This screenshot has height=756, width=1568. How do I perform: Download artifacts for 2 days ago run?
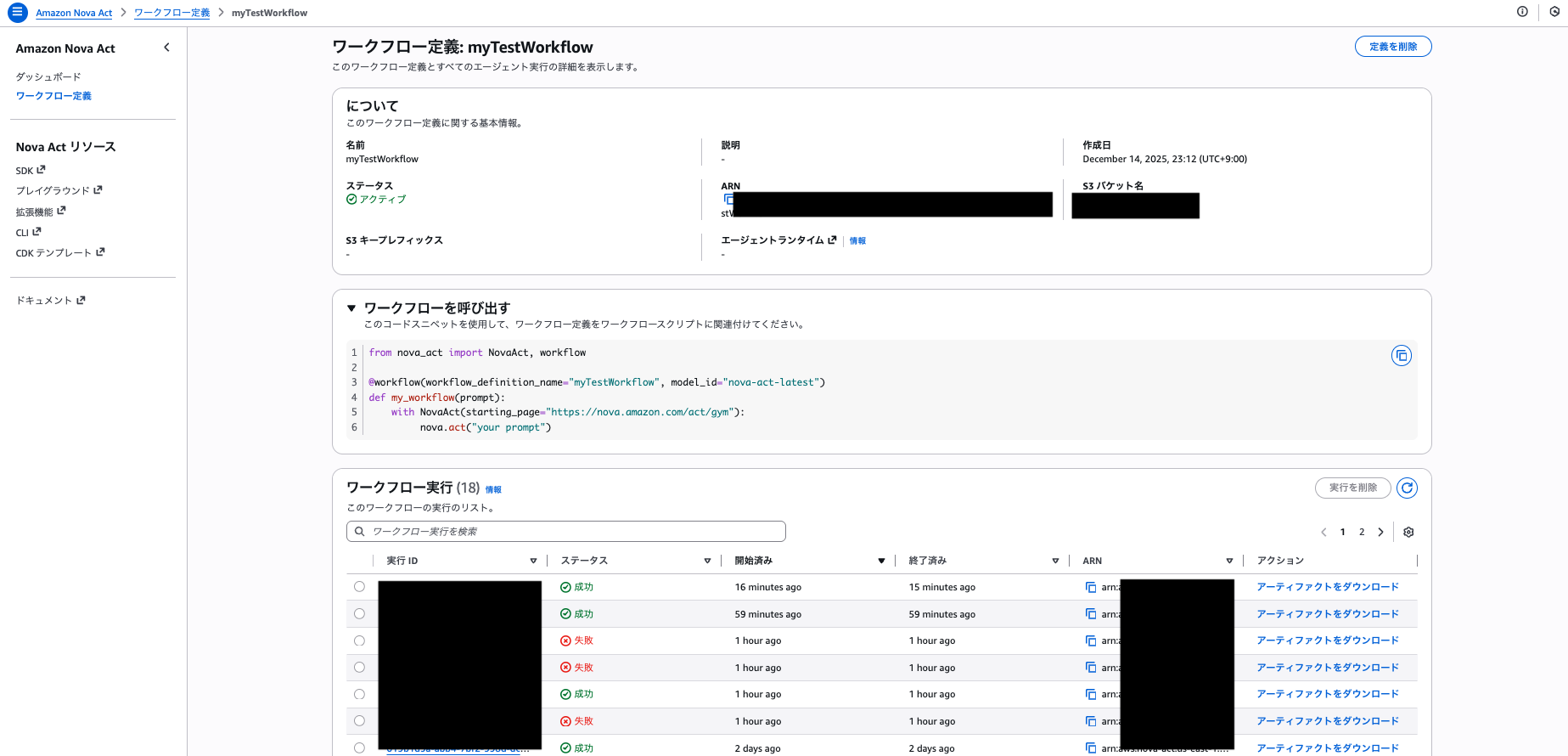point(1328,748)
